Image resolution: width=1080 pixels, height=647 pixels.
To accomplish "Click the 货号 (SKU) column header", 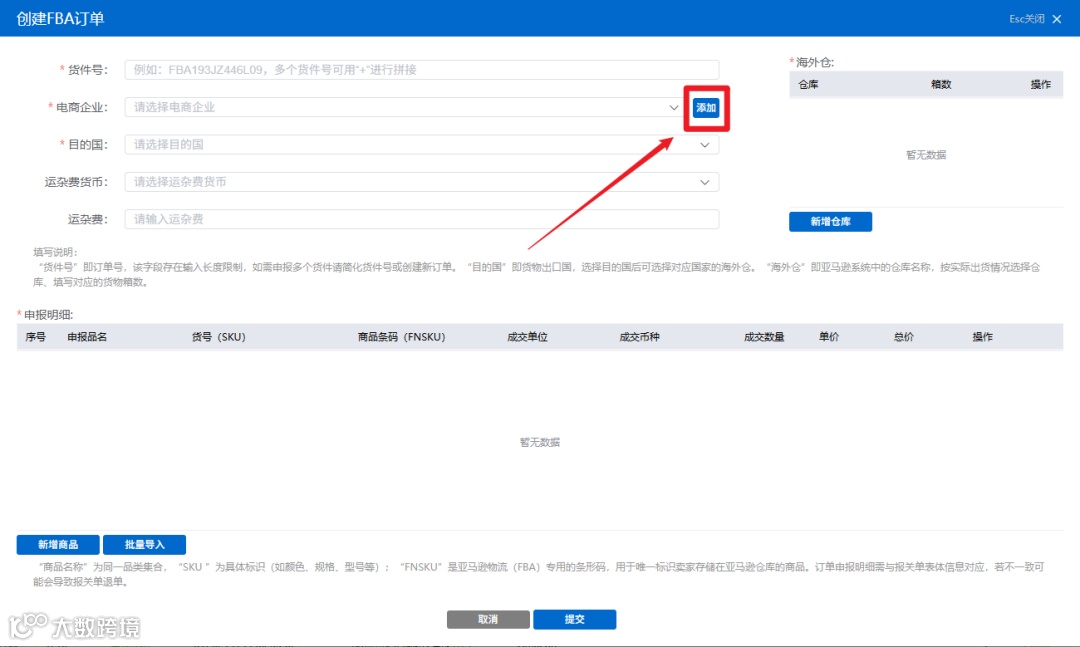I will pos(218,337).
